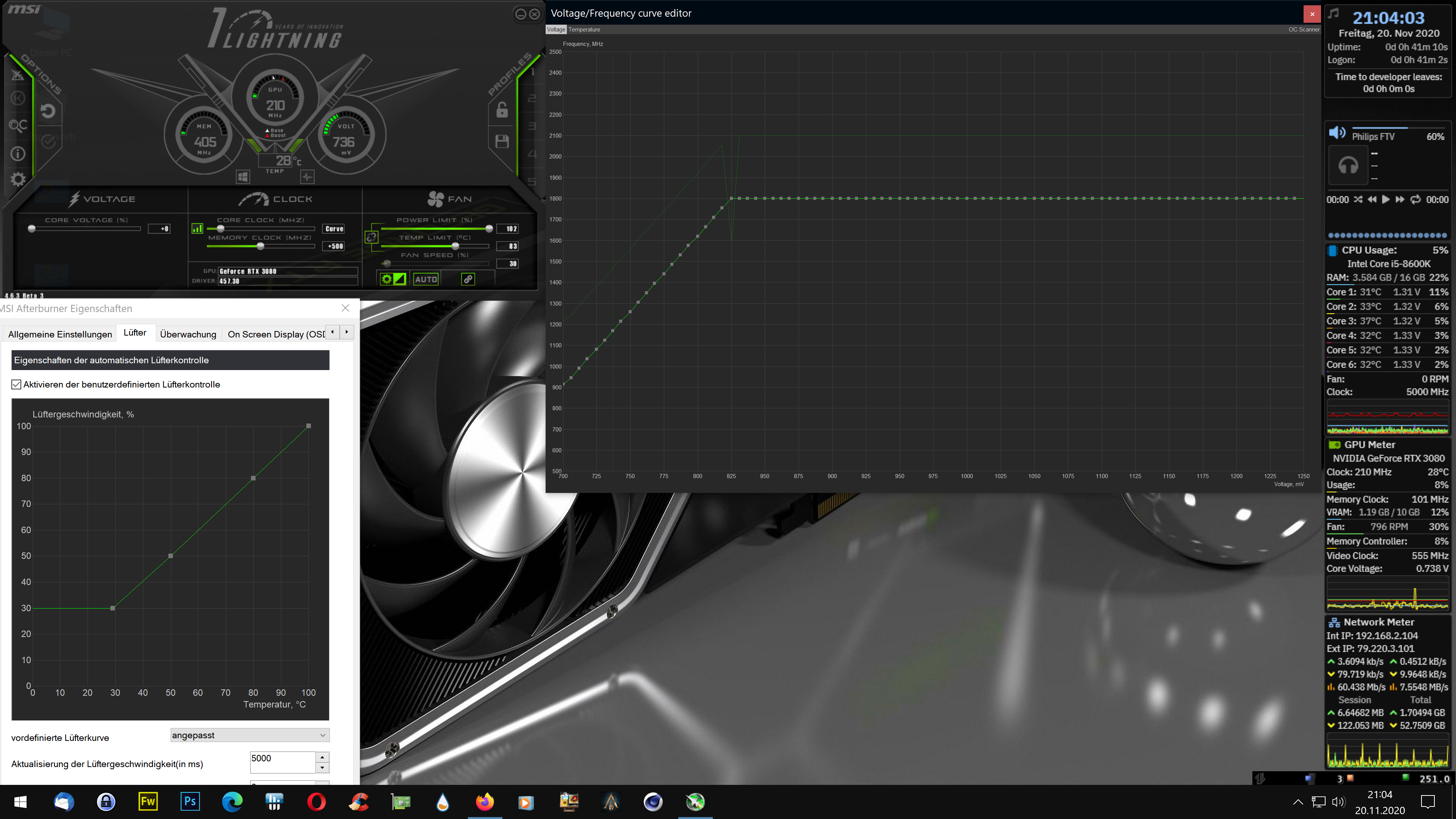Select profile slot 2

532,98
